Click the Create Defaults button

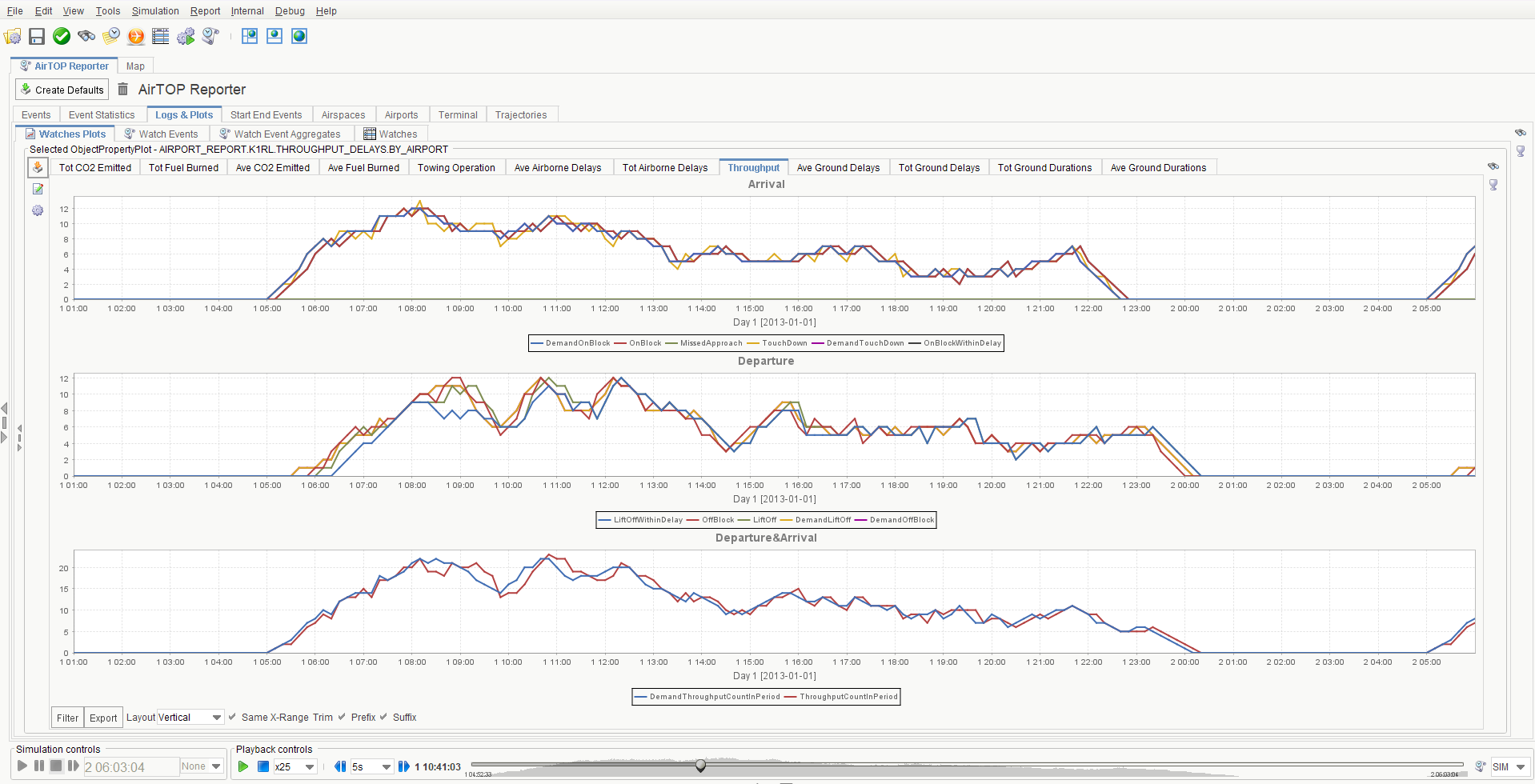[x=62, y=90]
